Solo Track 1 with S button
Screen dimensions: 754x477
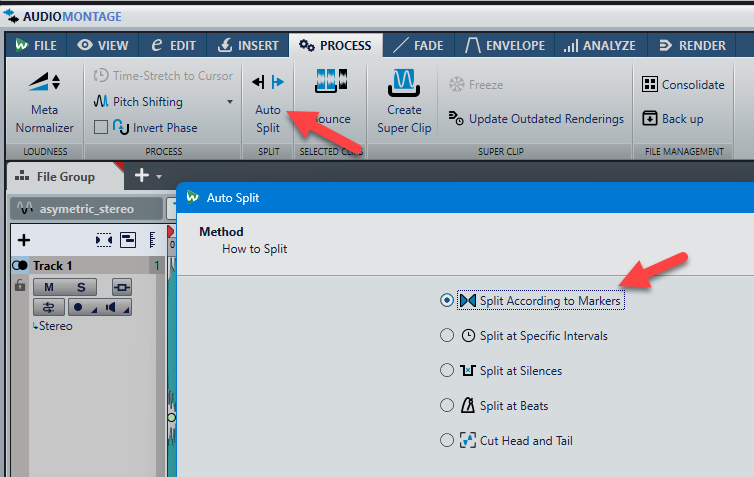(x=81, y=287)
